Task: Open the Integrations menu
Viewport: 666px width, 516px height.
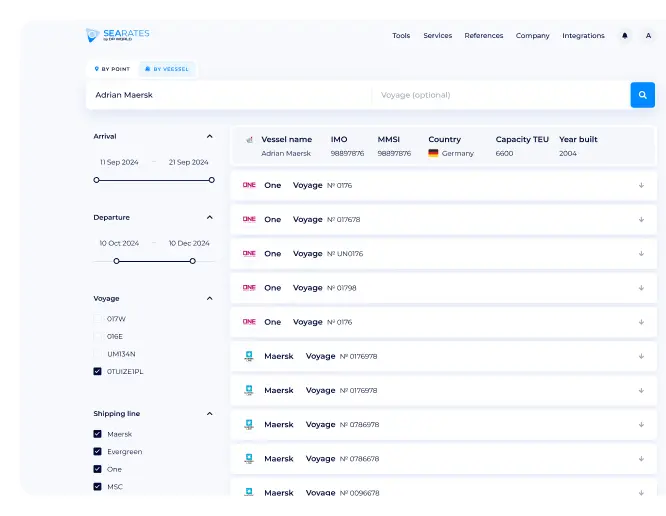Action: click(583, 36)
